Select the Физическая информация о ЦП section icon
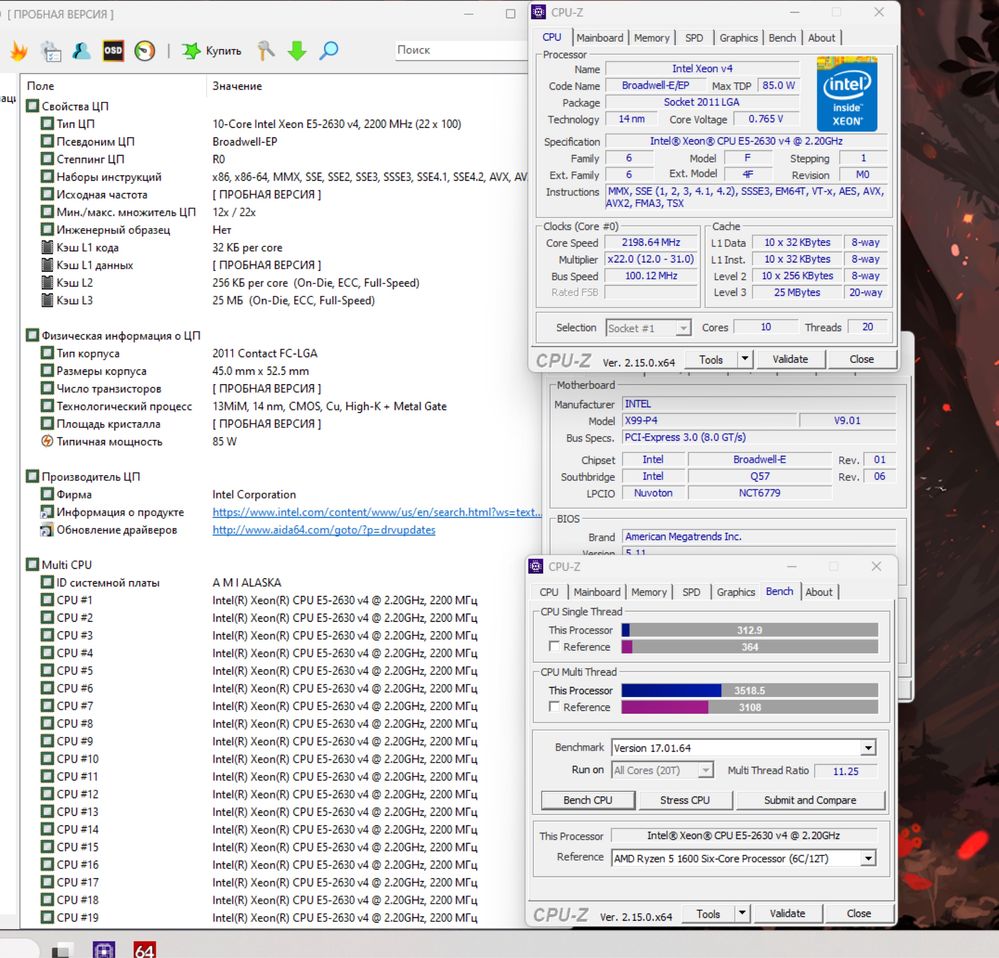This screenshot has height=958, width=999. [32, 336]
